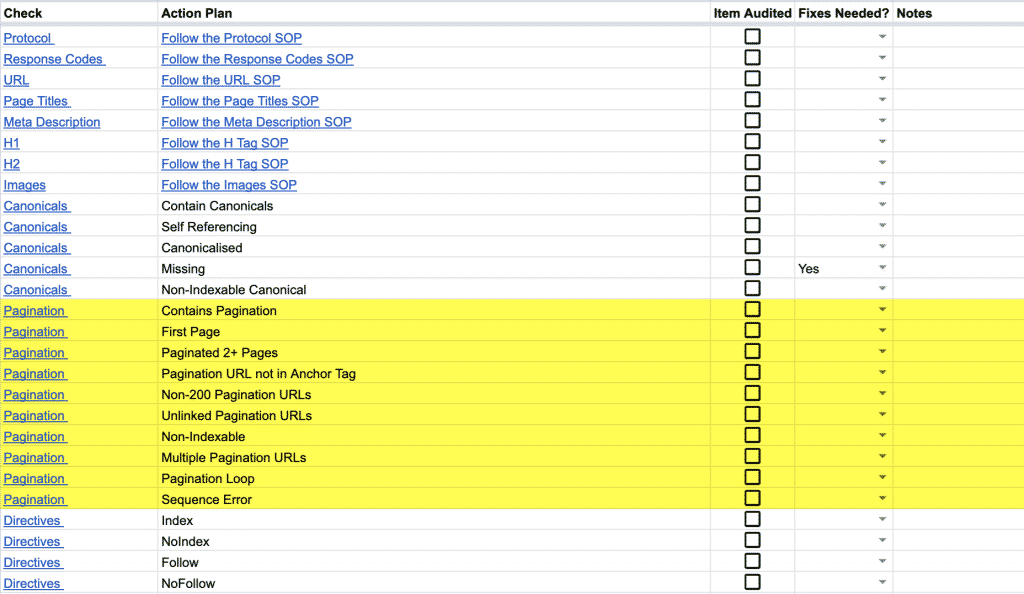Toggle the Item Audited checkbox for Pagination Loop
The height and width of the screenshot is (594, 1024).
(752, 478)
